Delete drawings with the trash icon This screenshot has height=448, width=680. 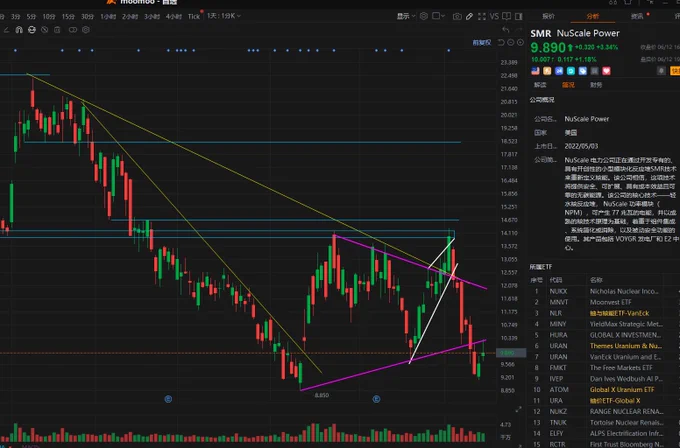(x=57, y=30)
